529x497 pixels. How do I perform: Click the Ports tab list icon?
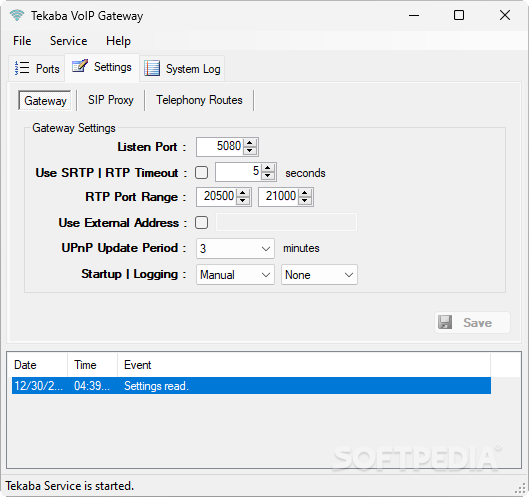(22, 68)
